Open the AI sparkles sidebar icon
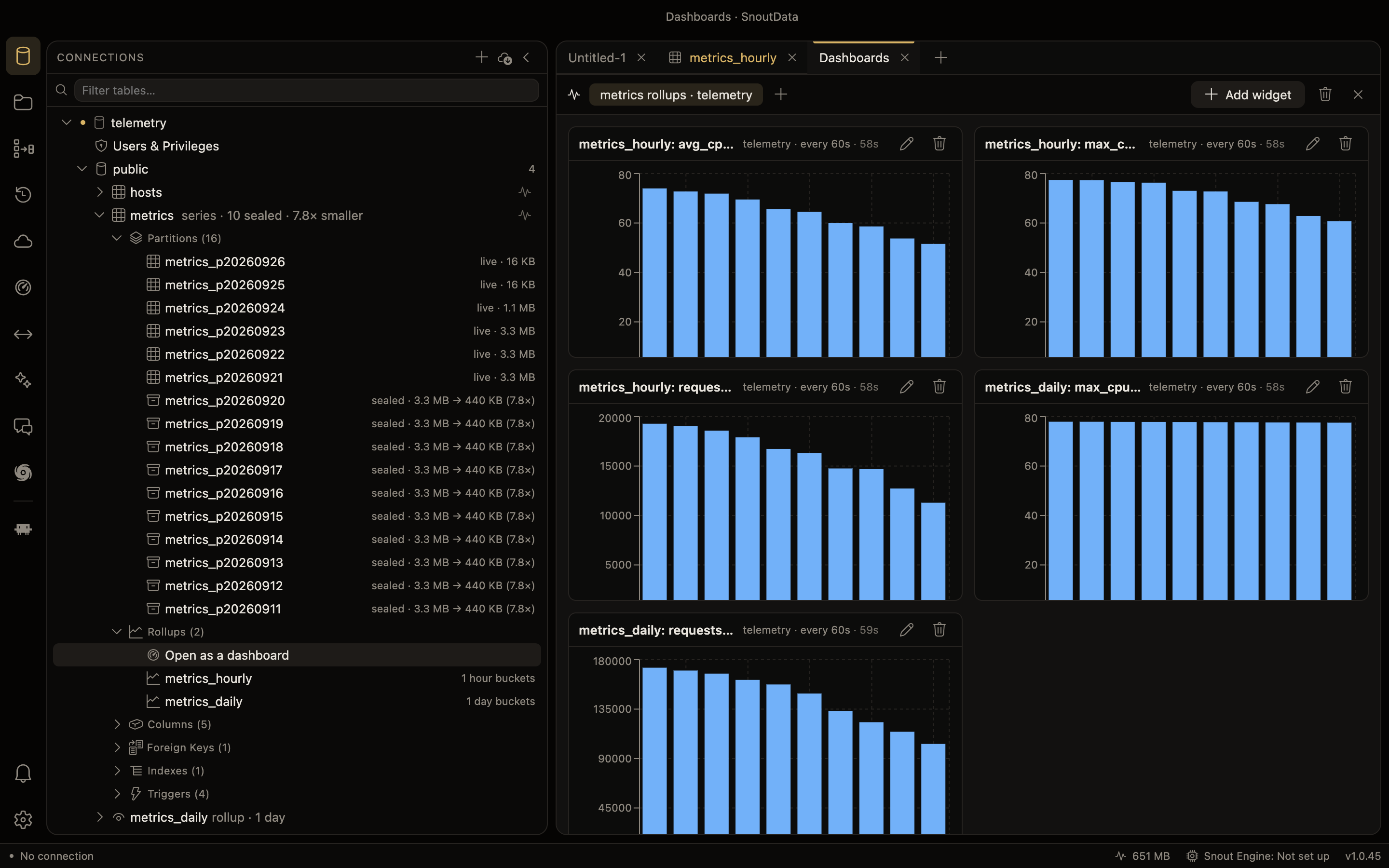The height and width of the screenshot is (868, 1389). pyautogui.click(x=23, y=380)
